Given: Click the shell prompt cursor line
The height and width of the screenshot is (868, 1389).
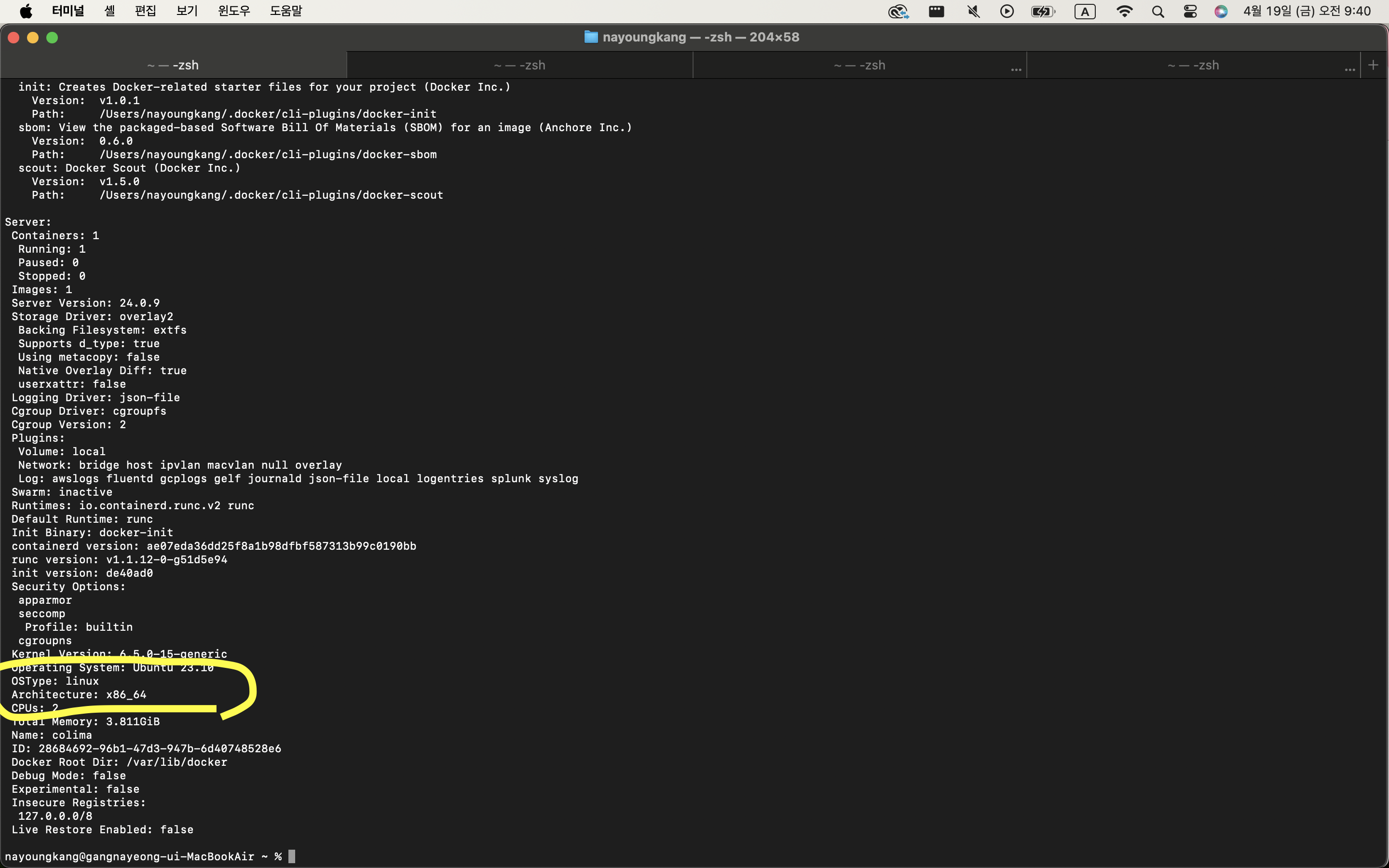Looking at the screenshot, I should pyautogui.click(x=292, y=856).
